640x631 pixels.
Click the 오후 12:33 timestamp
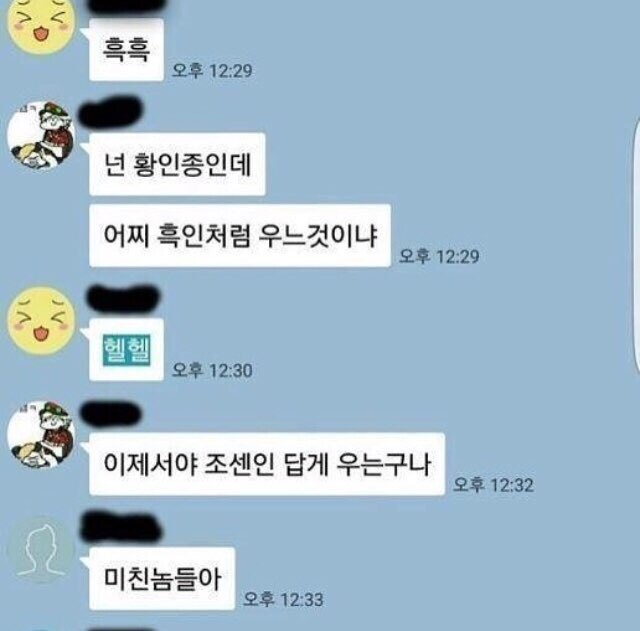(x=283, y=599)
